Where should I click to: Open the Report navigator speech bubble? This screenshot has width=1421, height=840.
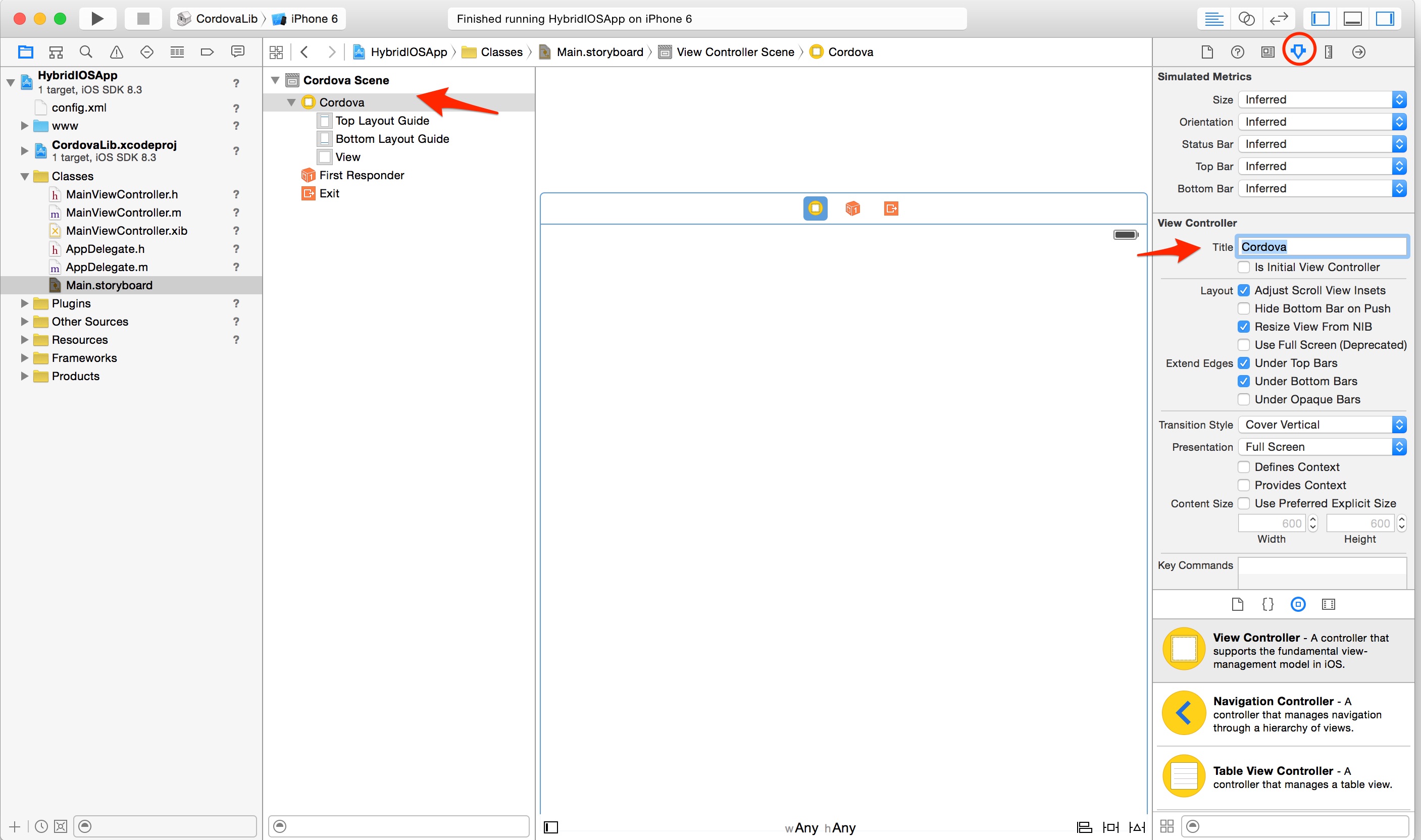238,52
